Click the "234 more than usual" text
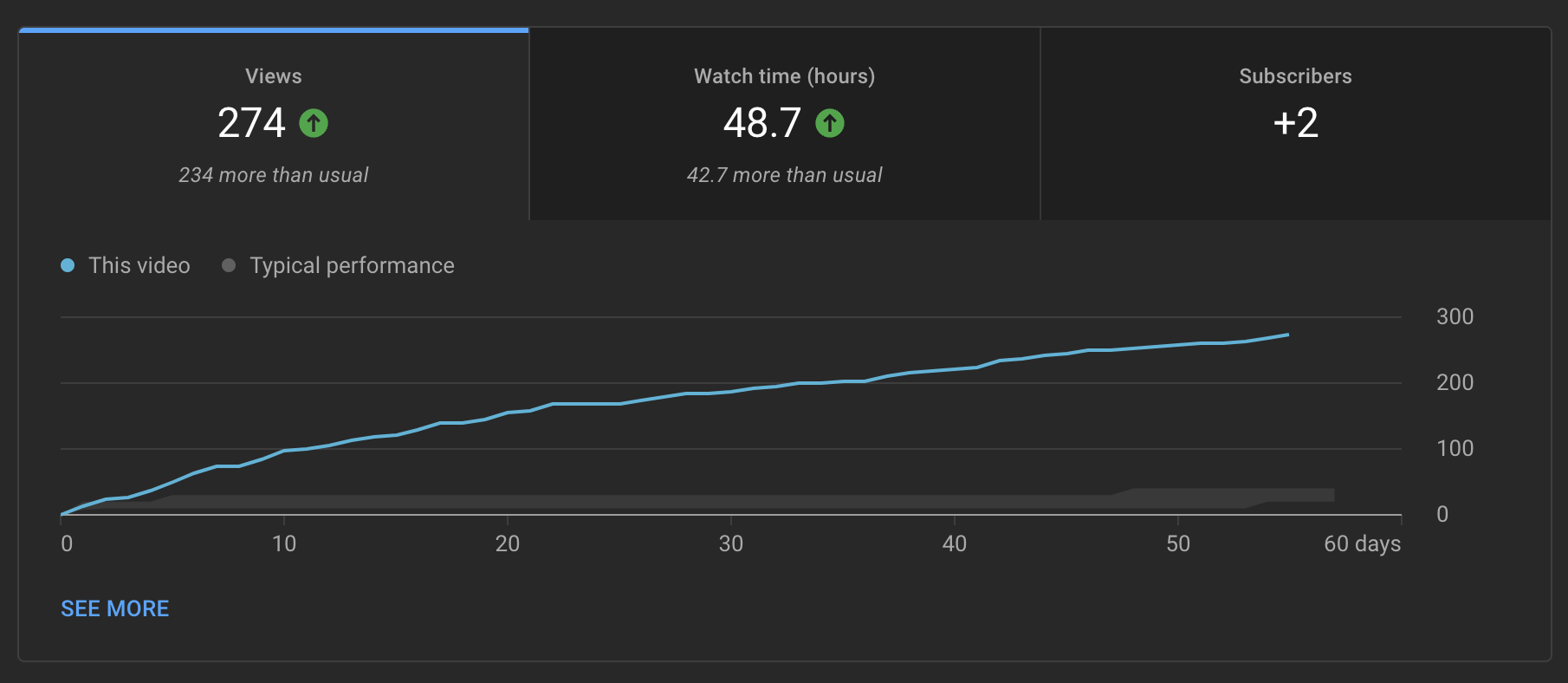1568x683 pixels. coord(274,175)
